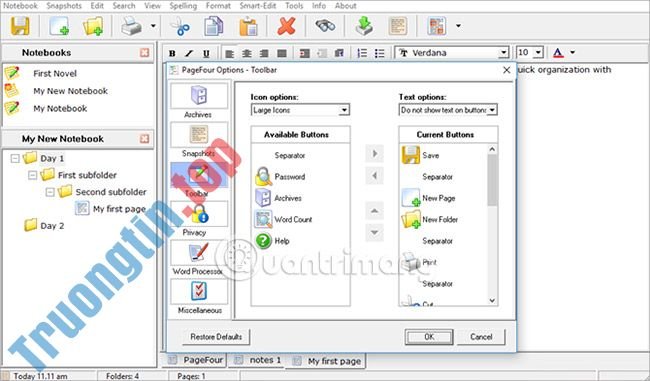Click the Cut scissors icon
650x381 pixels.
pos(180,26)
